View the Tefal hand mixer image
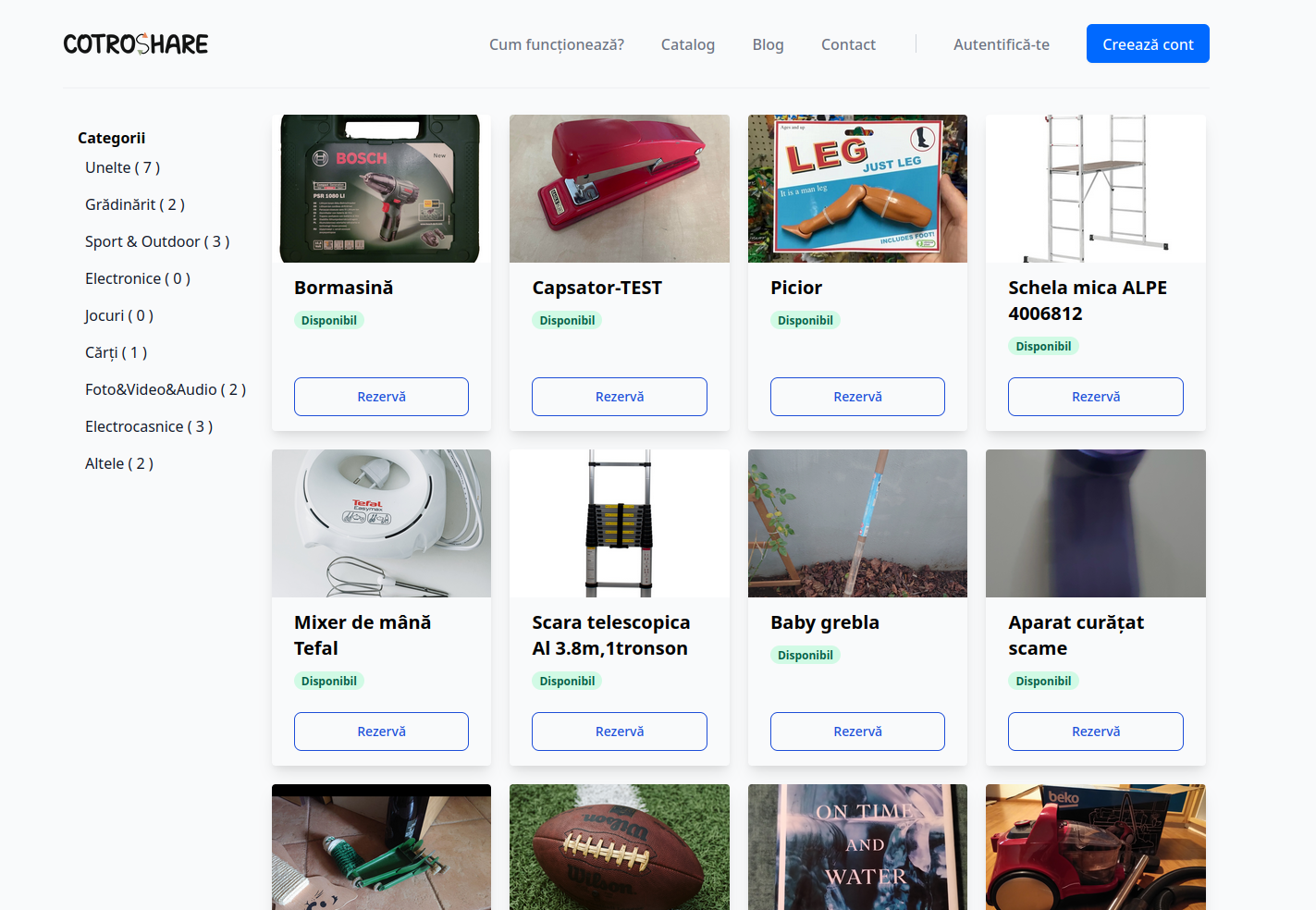The width and height of the screenshot is (1316, 910). pyautogui.click(x=381, y=523)
